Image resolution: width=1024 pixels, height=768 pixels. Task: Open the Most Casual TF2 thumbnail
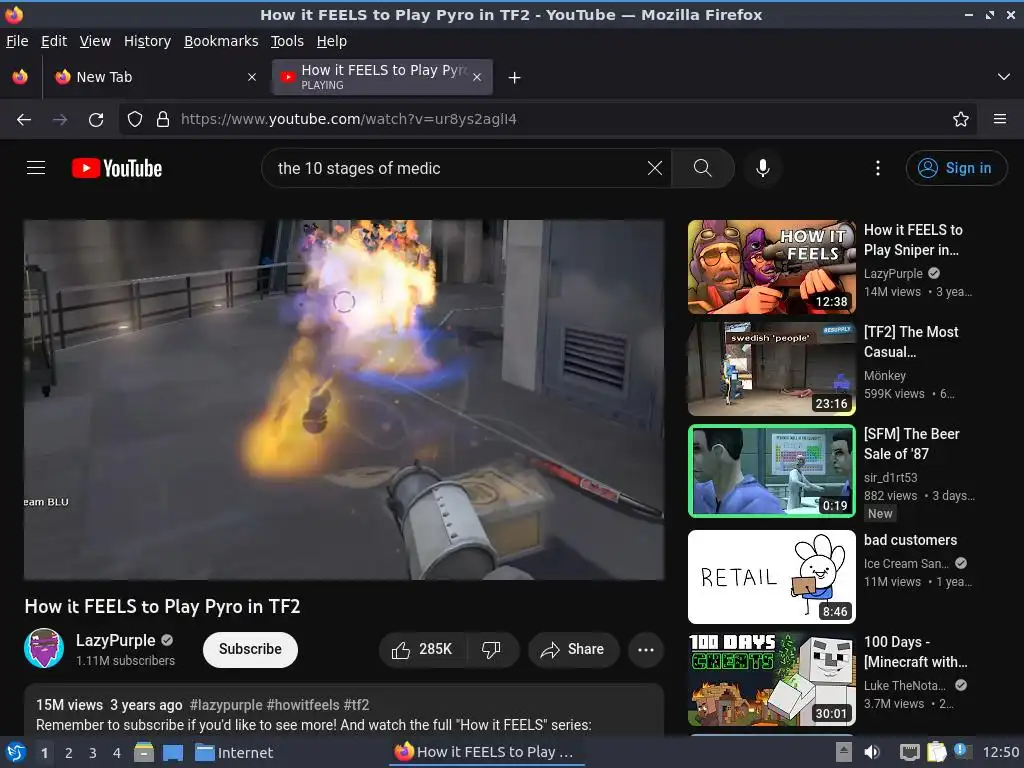772,369
